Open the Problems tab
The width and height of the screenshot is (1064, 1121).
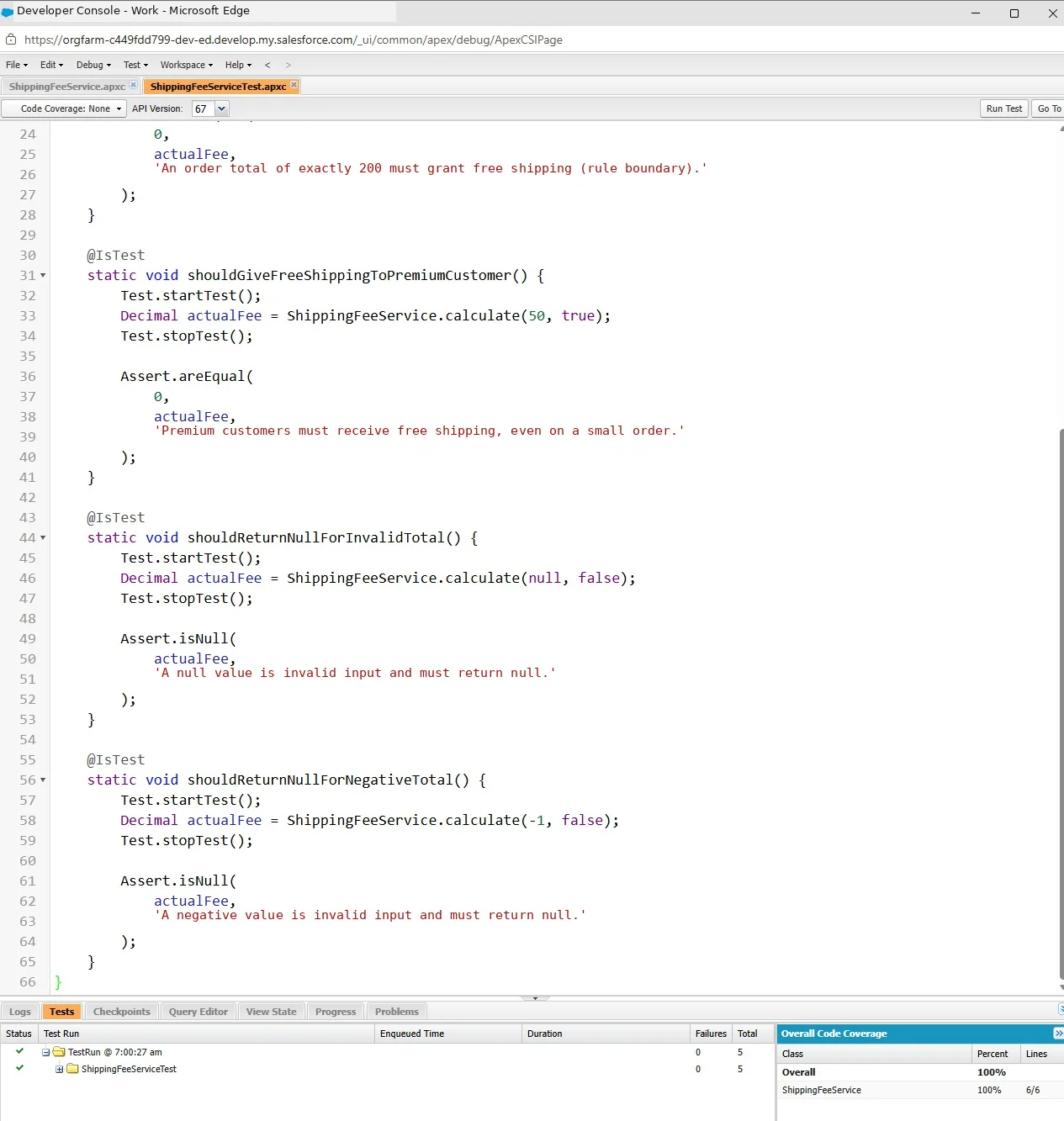(x=397, y=1012)
